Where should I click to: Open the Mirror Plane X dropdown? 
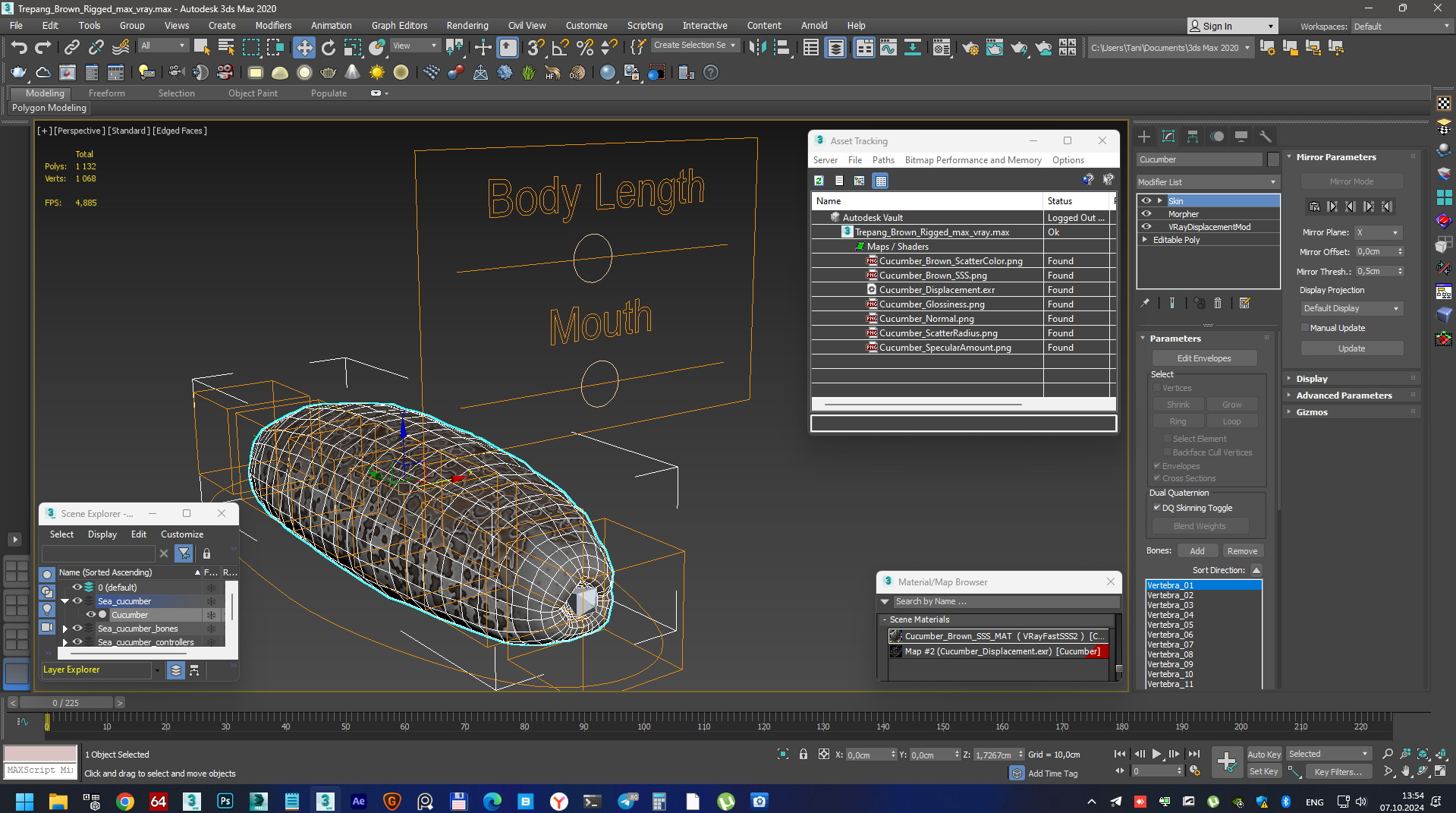[1377, 232]
